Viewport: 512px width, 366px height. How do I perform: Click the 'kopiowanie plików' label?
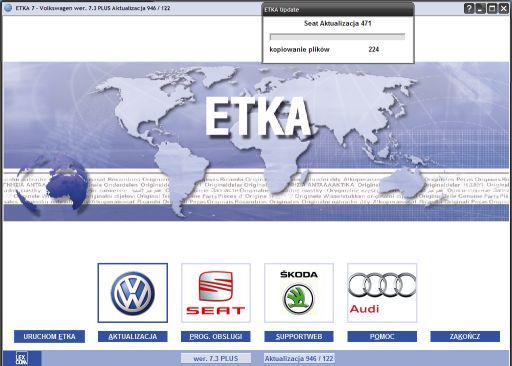coord(299,49)
